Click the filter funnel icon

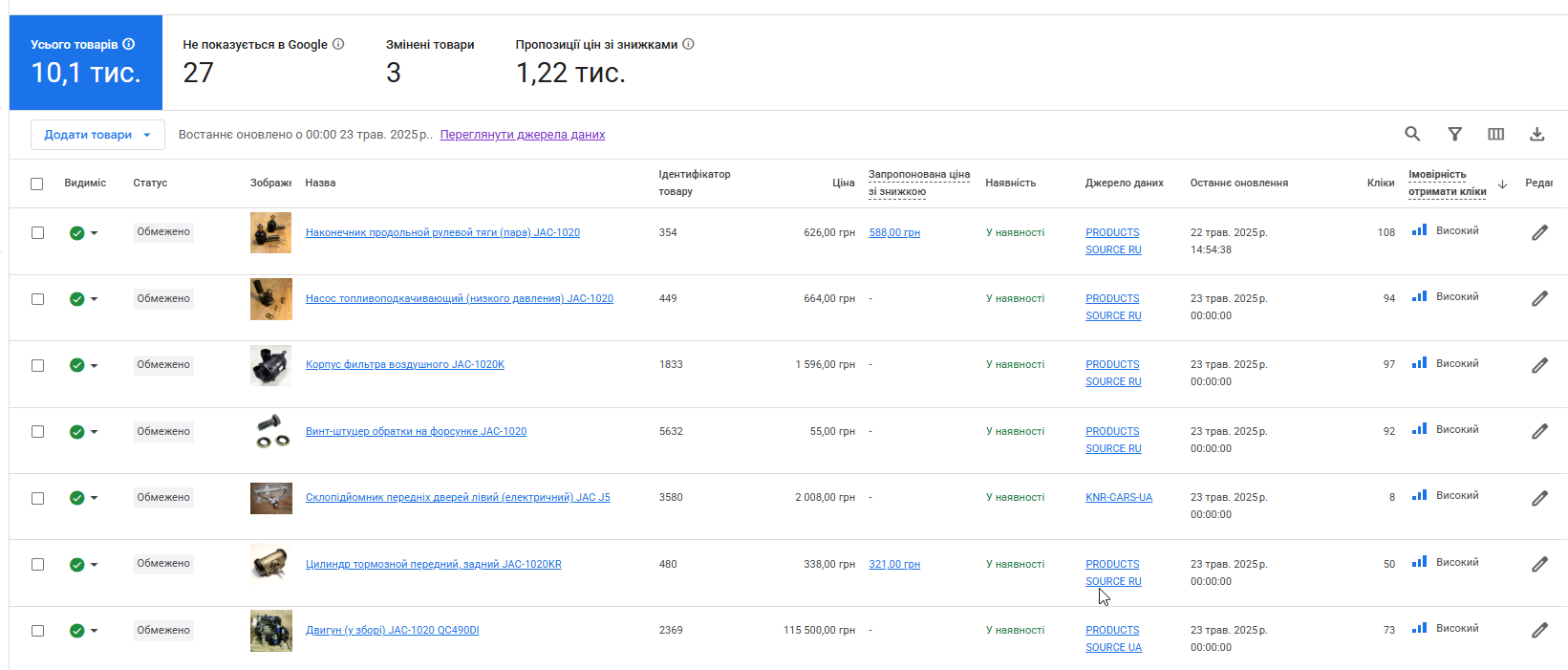[1454, 135]
